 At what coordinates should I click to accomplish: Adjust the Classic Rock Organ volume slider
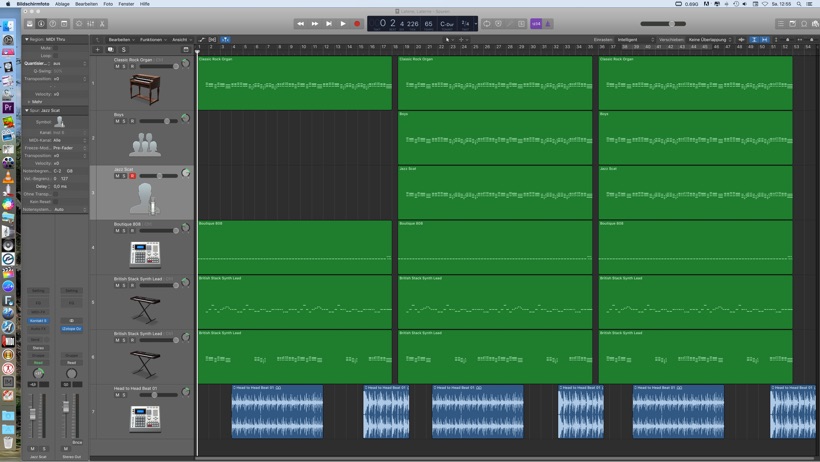pyautogui.click(x=159, y=66)
